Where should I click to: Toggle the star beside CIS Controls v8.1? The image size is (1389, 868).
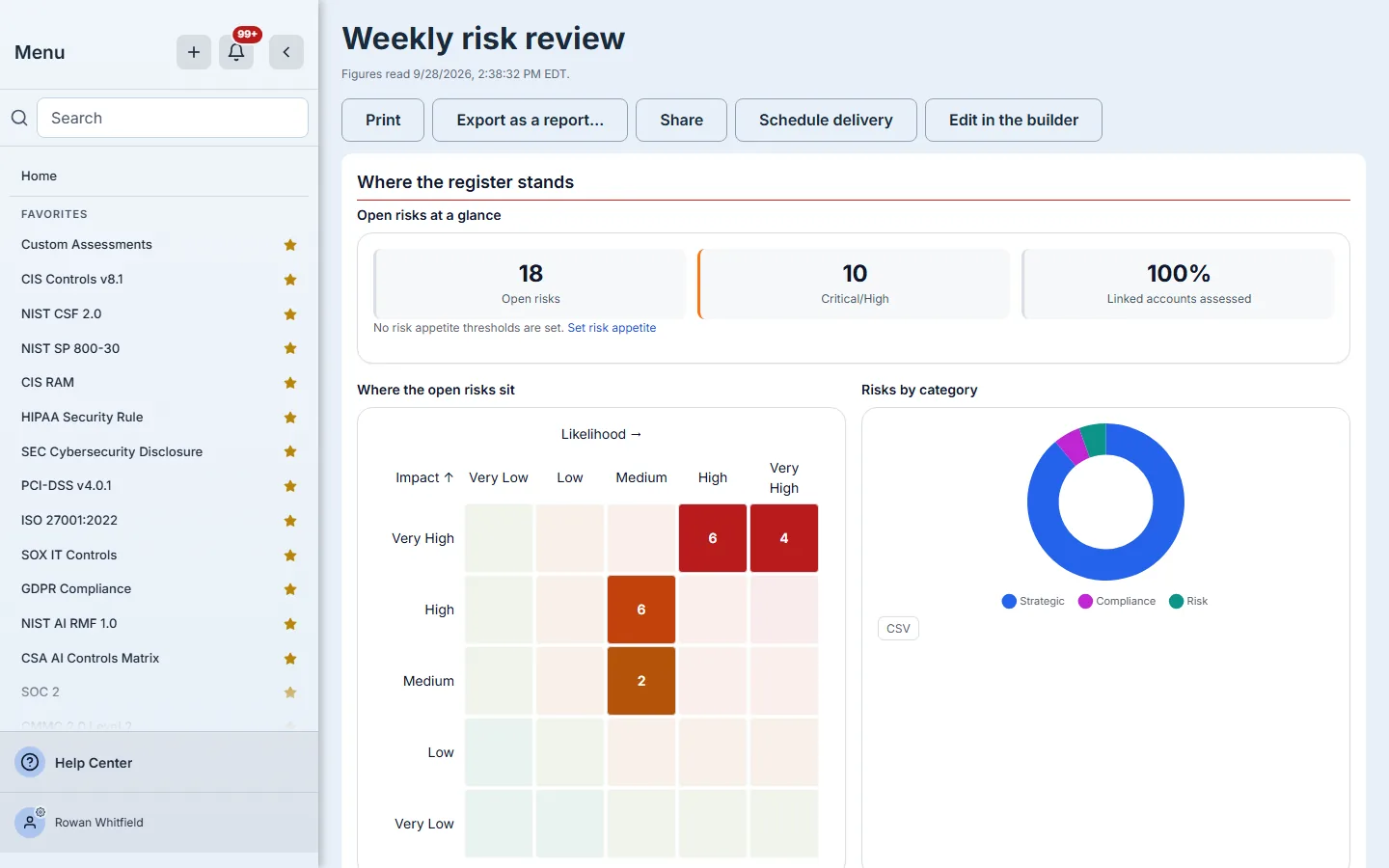pyautogui.click(x=290, y=280)
